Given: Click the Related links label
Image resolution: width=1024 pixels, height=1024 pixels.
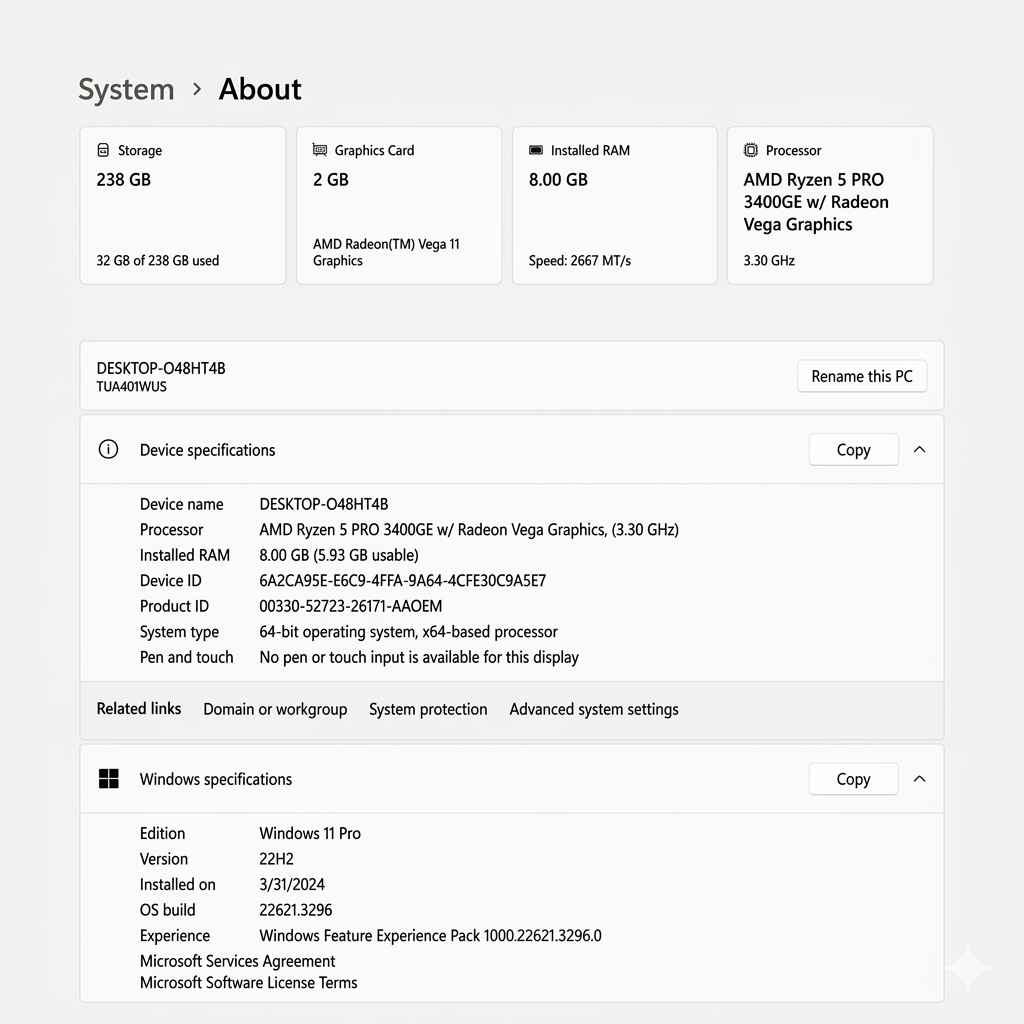Looking at the screenshot, I should [138, 709].
